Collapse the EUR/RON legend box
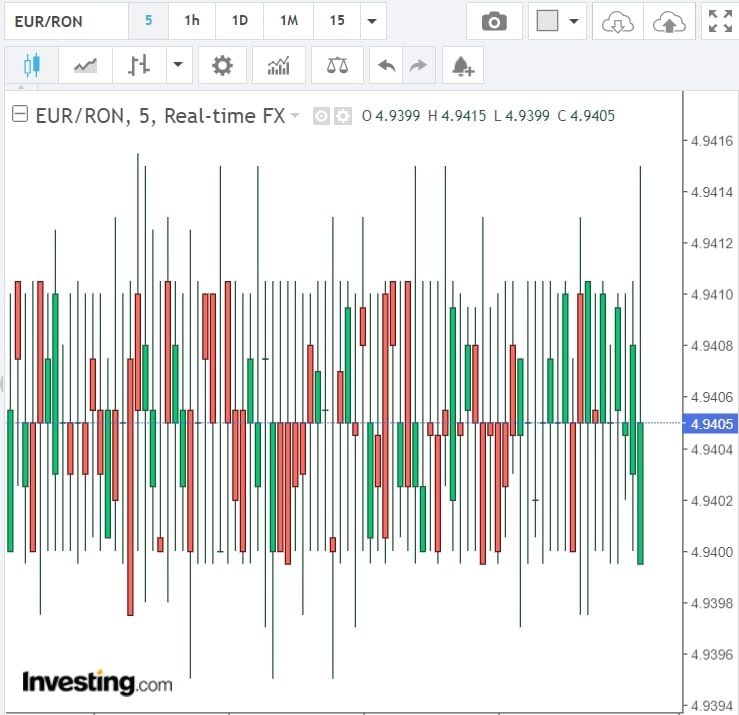739x715 pixels. pos(20,115)
